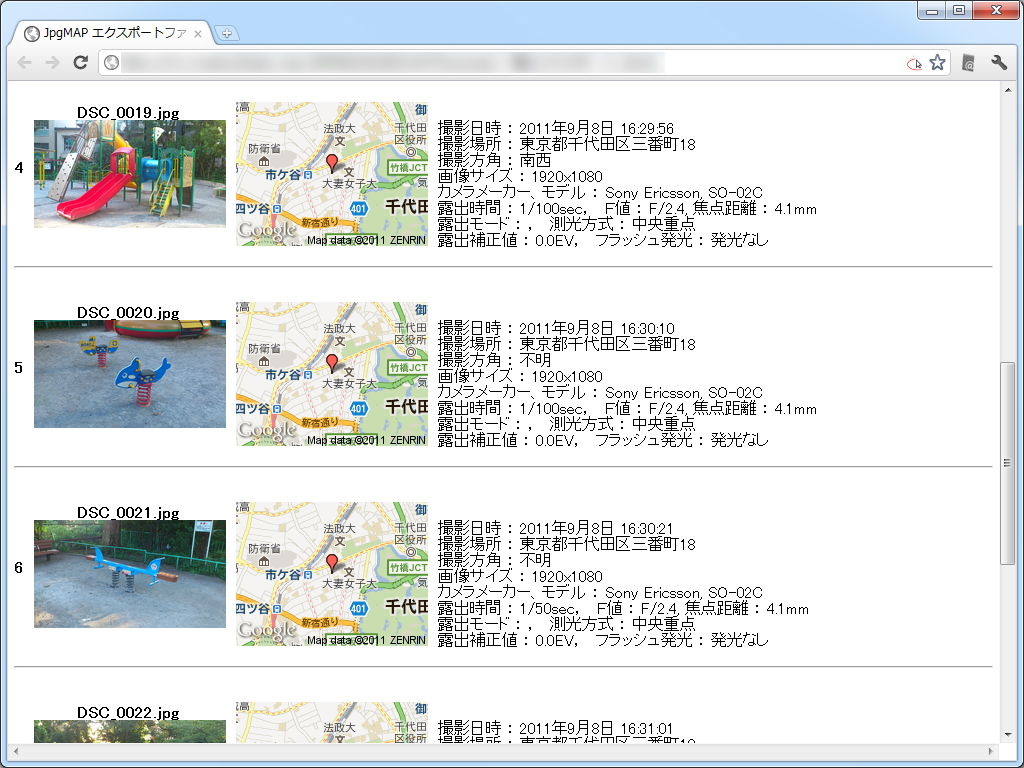Reload the JpgMAP export page
1024x768 pixels.
click(81, 62)
